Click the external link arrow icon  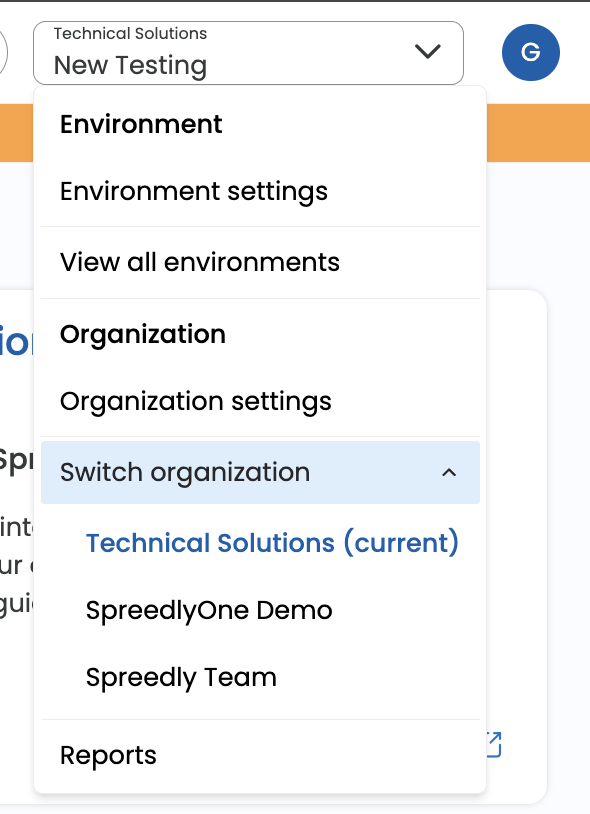(494, 744)
